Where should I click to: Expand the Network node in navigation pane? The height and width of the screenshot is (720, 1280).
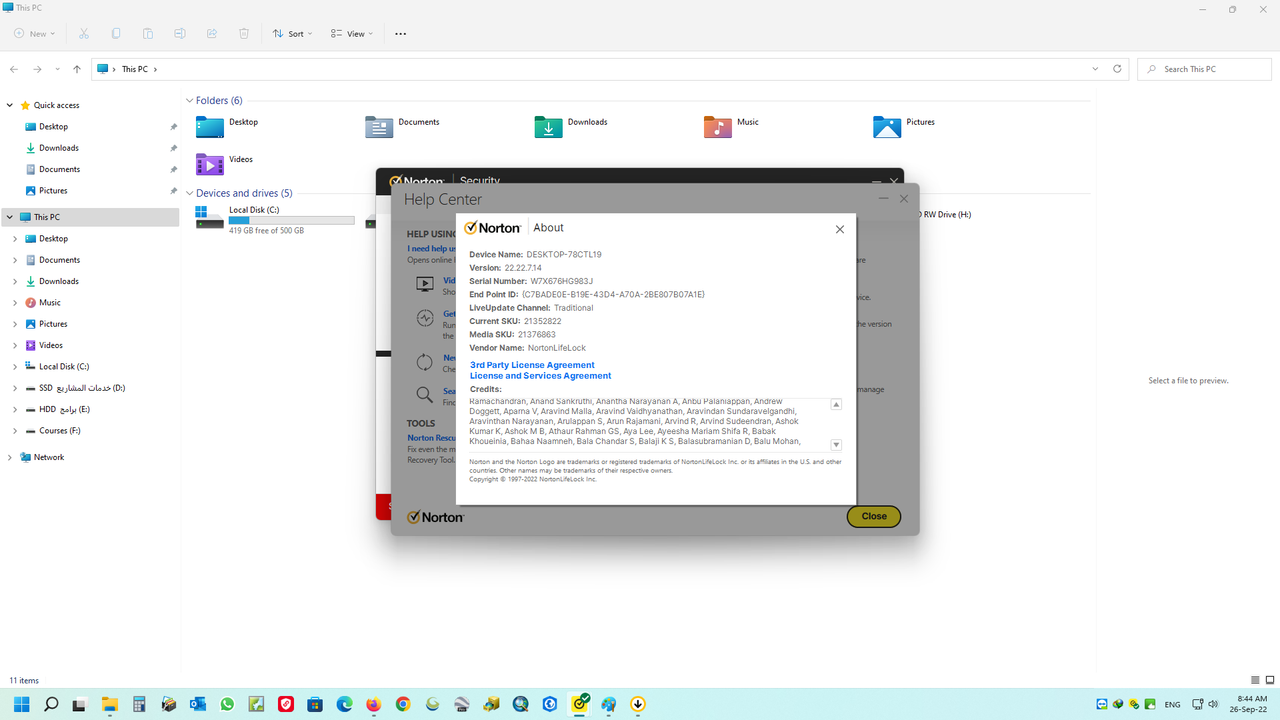pos(10,457)
